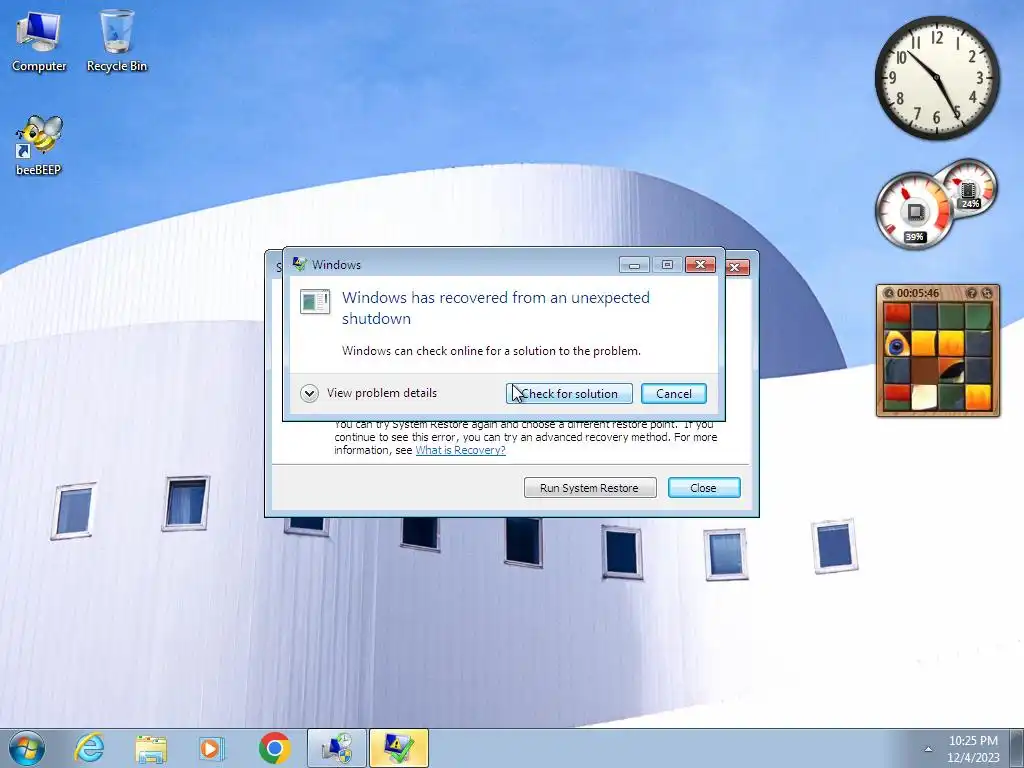Click Run System Restore button
This screenshot has width=1024, height=768.
[590, 488]
